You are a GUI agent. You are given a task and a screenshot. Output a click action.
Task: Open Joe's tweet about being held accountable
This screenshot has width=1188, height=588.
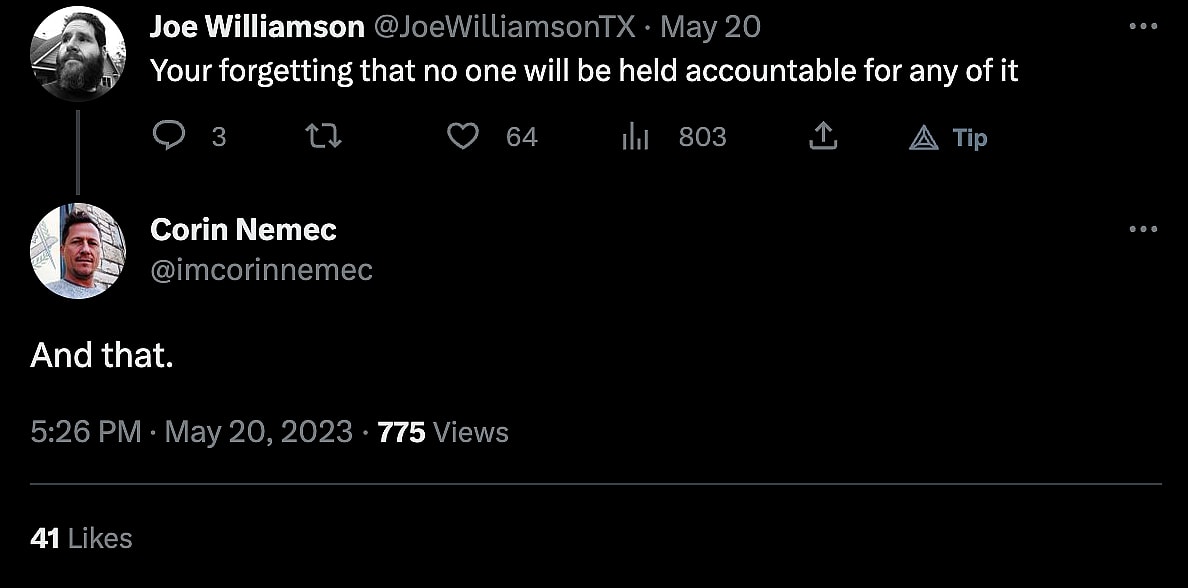[584, 71]
